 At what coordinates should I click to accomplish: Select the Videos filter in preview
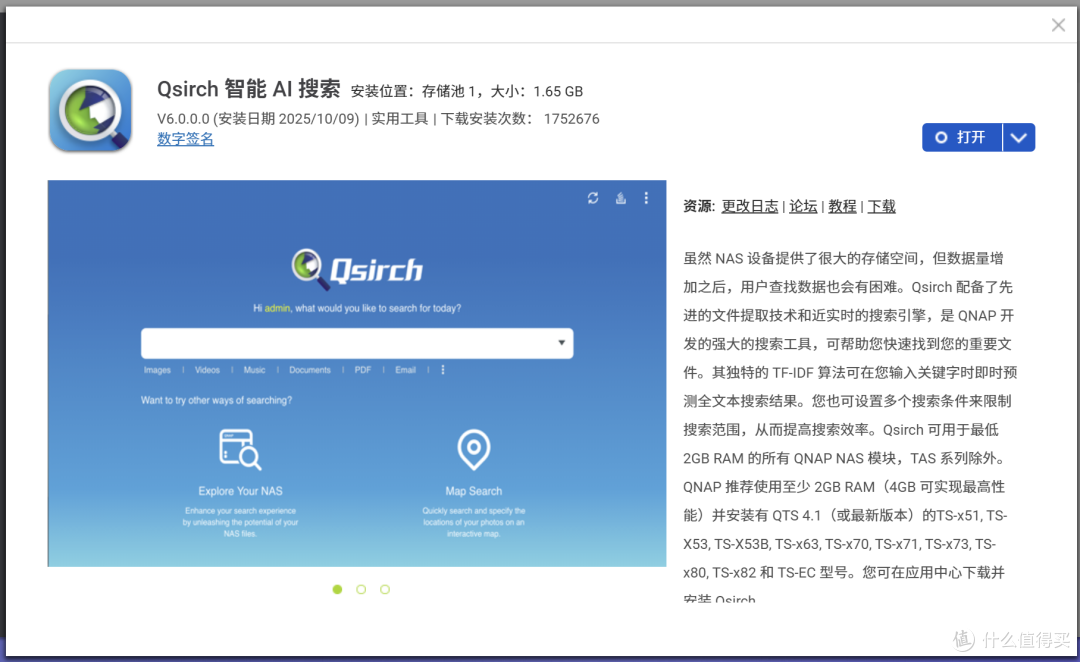pos(207,370)
